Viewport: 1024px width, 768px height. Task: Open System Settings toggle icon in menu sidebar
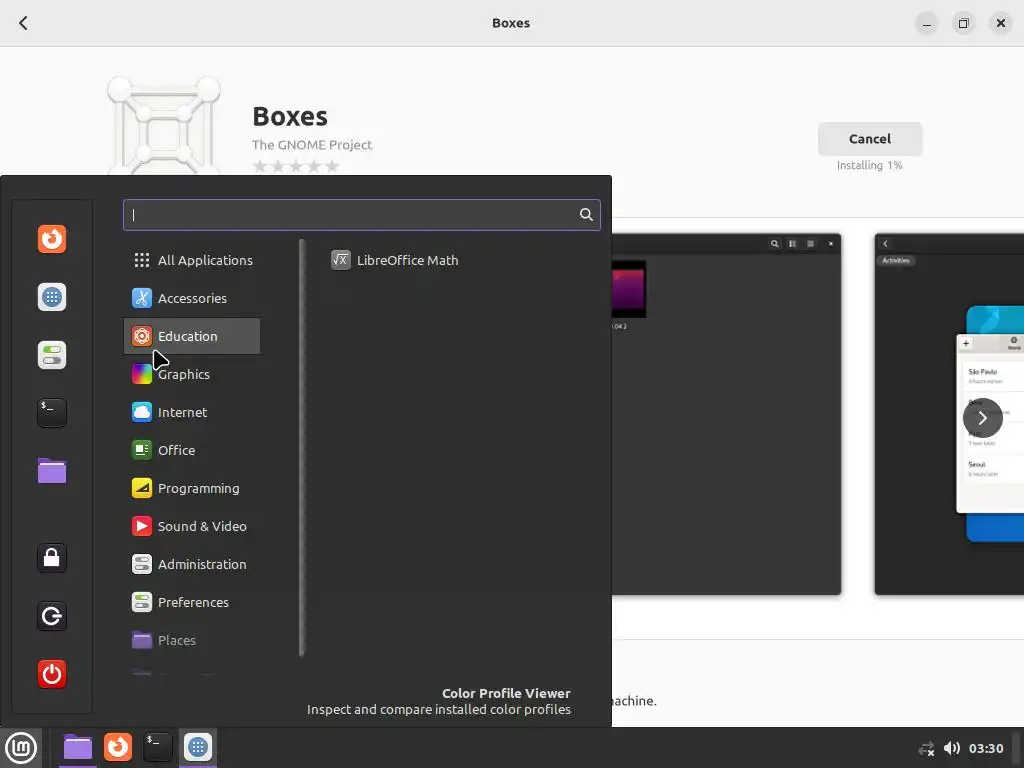click(52, 355)
